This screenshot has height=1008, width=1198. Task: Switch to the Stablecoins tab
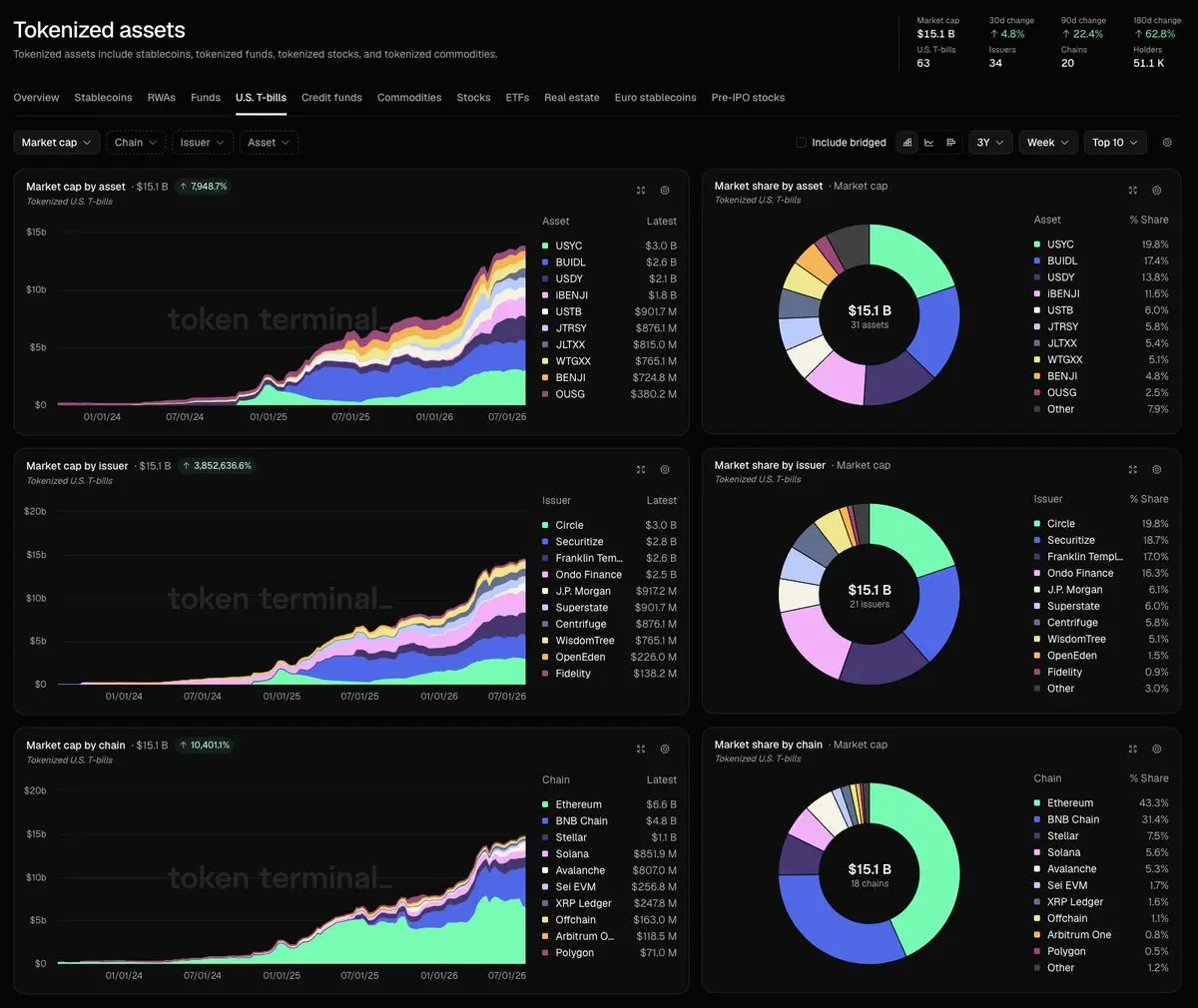(103, 98)
